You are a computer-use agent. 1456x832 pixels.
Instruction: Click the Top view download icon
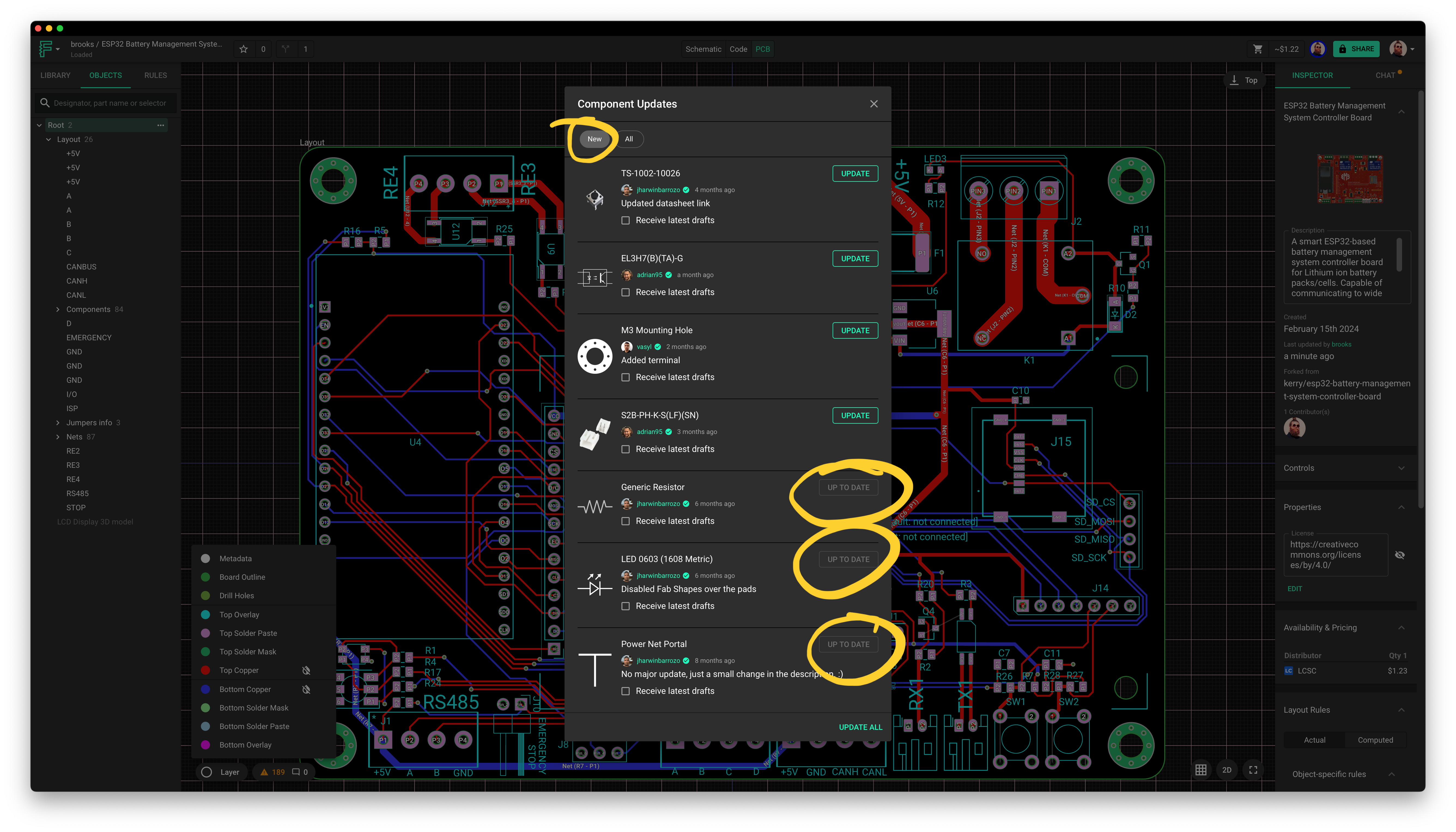[1234, 81]
